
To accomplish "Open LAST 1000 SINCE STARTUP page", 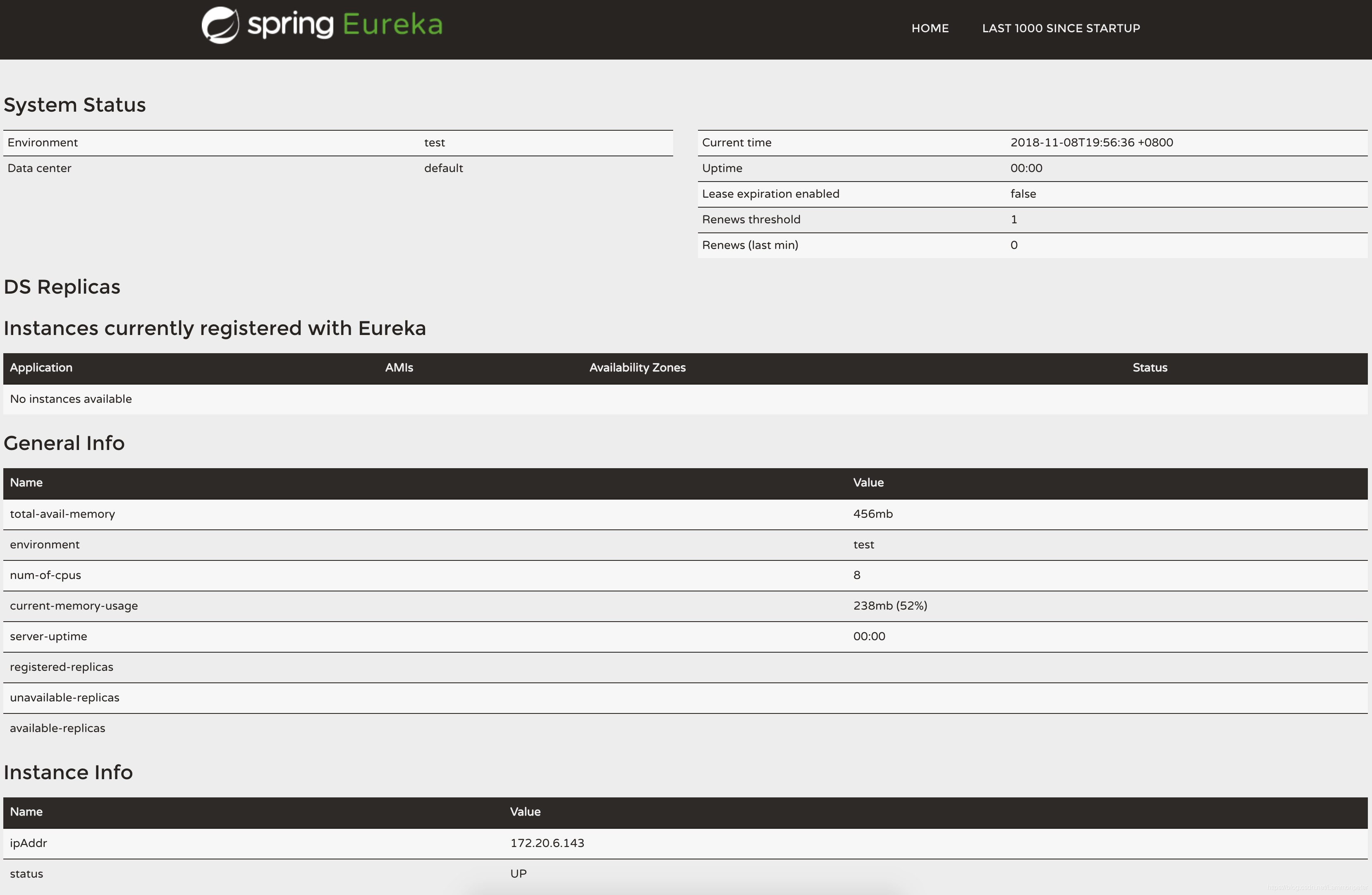I will pyautogui.click(x=1061, y=28).
